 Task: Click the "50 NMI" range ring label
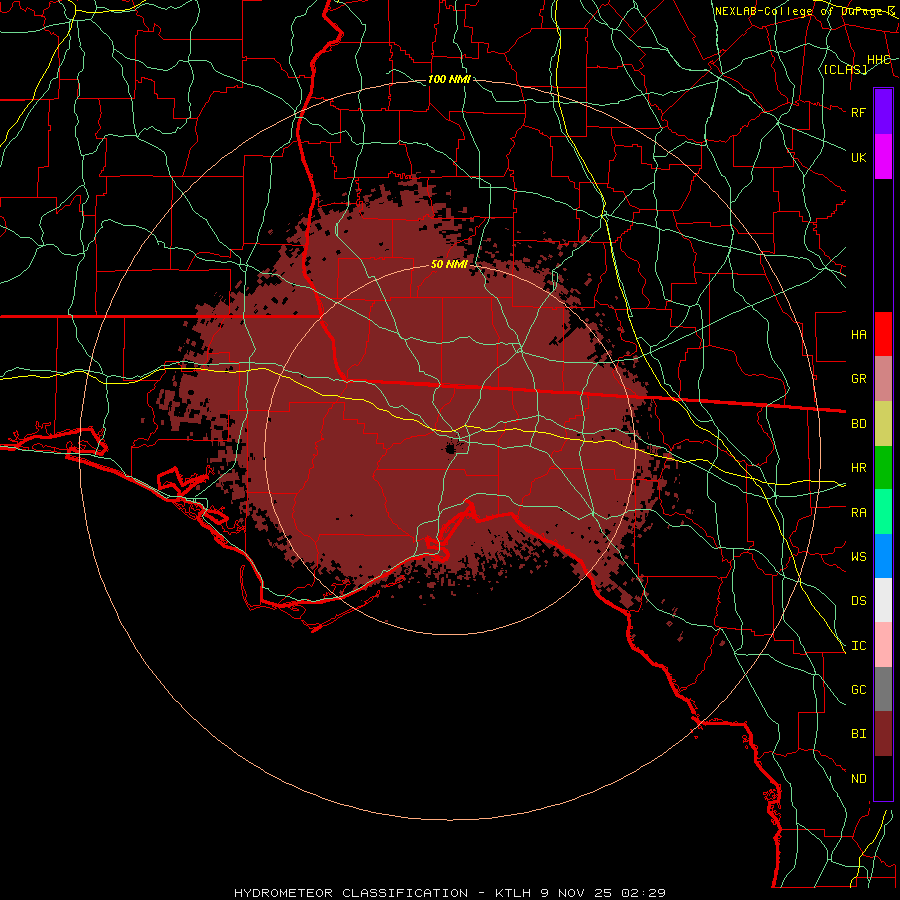[x=449, y=264]
